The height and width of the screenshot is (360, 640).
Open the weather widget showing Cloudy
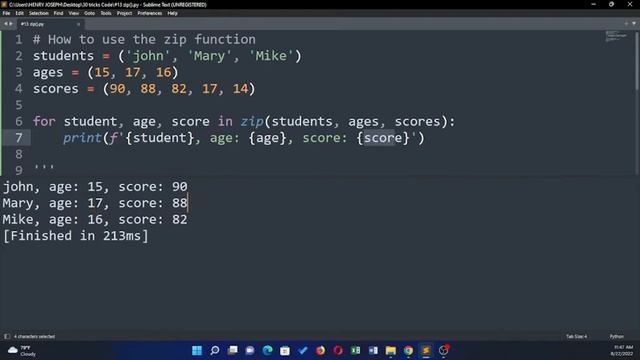tap(22, 351)
